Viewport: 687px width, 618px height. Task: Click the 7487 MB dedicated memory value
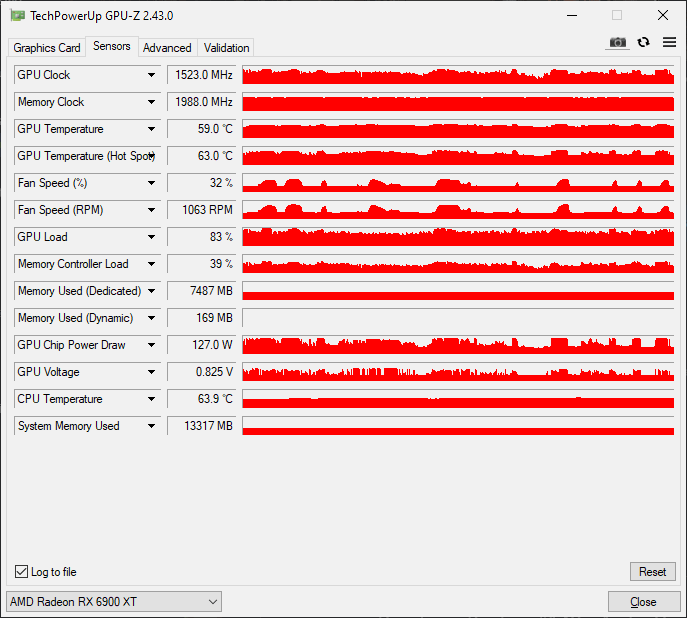click(201, 291)
